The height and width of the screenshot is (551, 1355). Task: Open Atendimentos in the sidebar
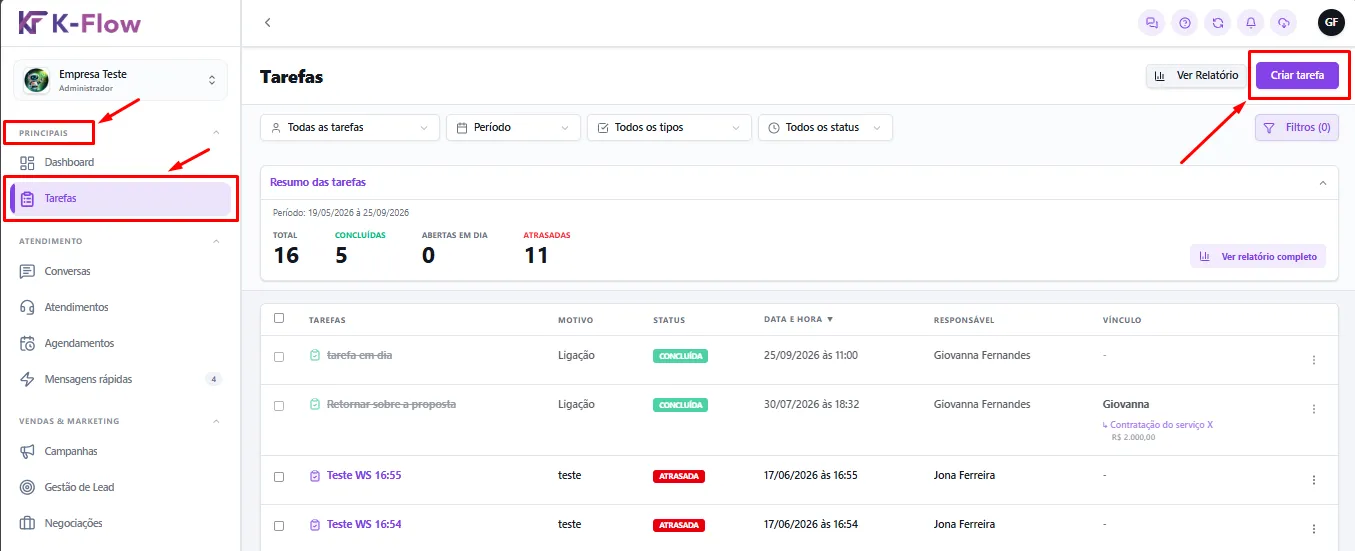(120, 307)
